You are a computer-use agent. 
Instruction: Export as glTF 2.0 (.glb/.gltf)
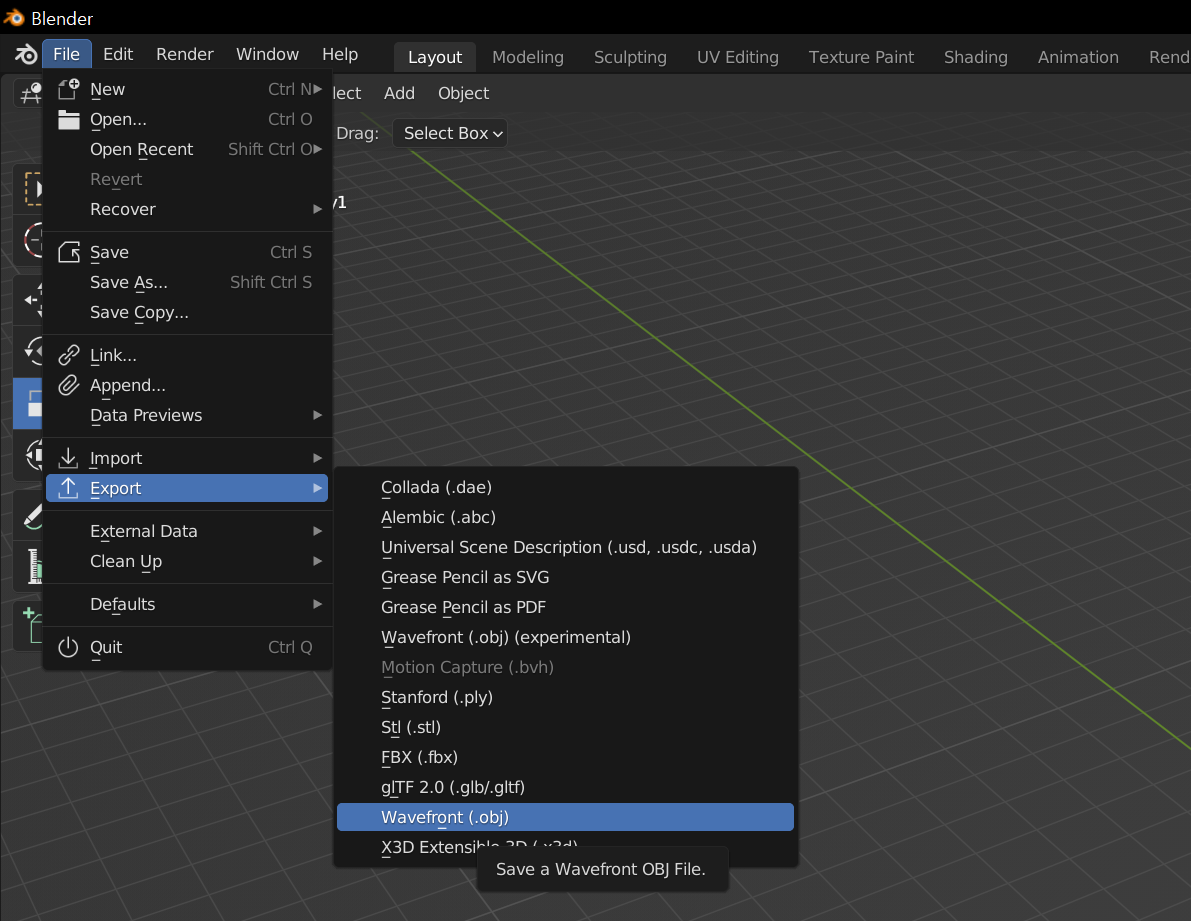565,787
